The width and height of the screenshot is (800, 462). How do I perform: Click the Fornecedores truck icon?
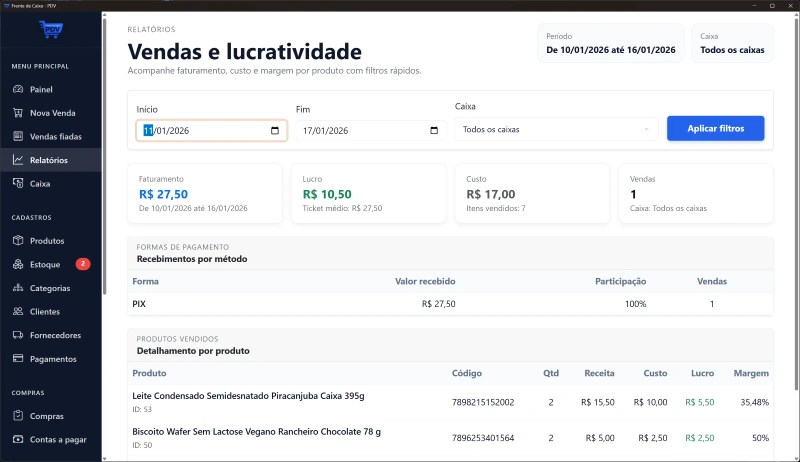tap(18, 335)
